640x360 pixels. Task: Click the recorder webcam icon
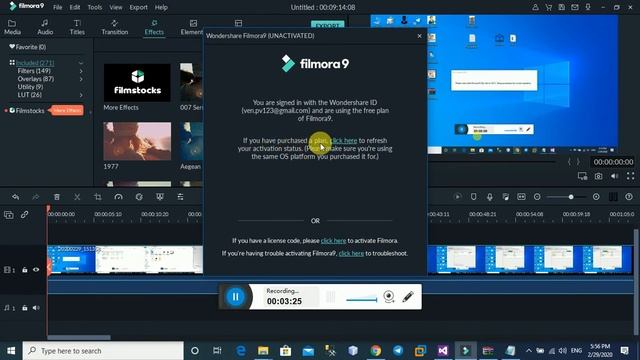click(x=389, y=297)
